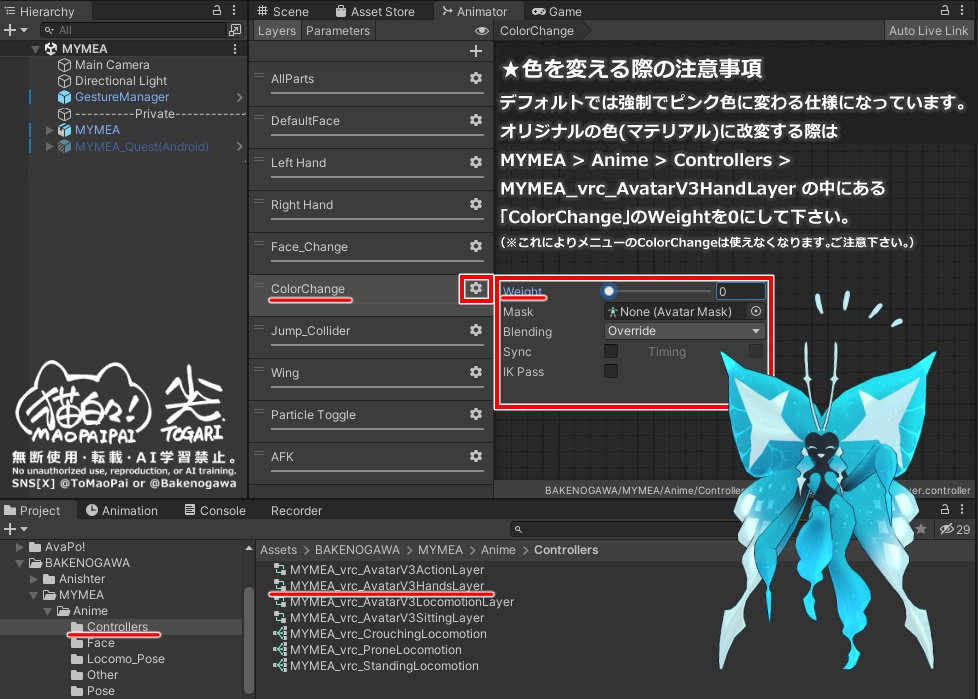Screen dimensions: 978x699
Task: Click Anime in the asset breadcrumb path
Action: [498, 550]
